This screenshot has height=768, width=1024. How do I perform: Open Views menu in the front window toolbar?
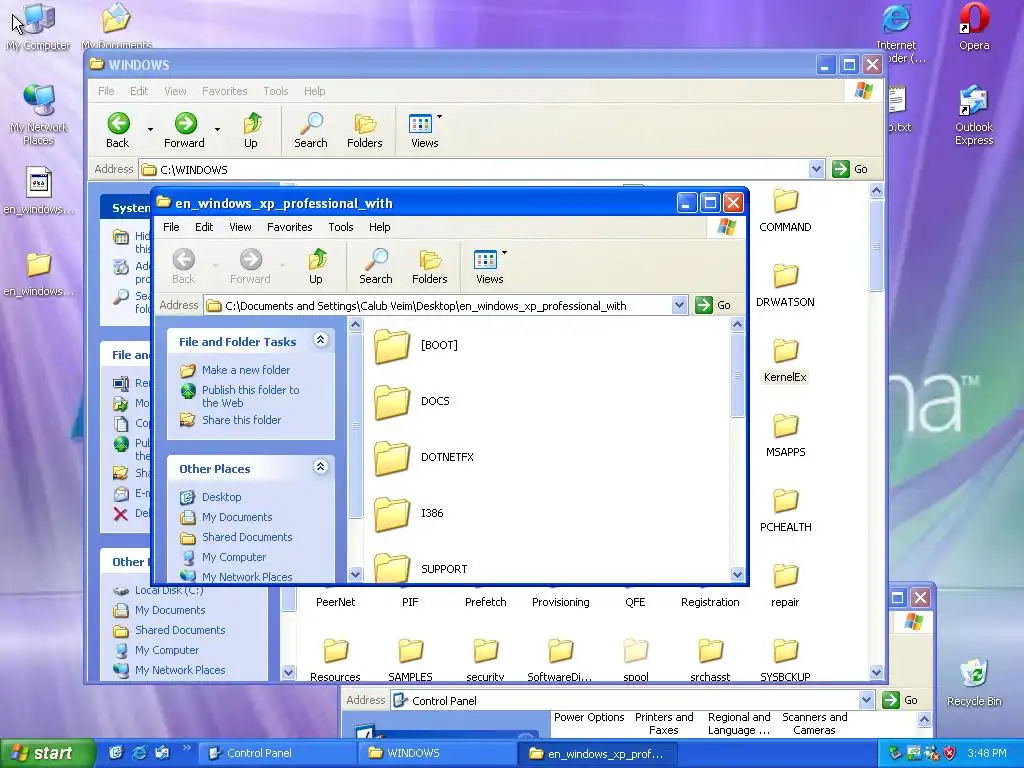click(x=490, y=266)
